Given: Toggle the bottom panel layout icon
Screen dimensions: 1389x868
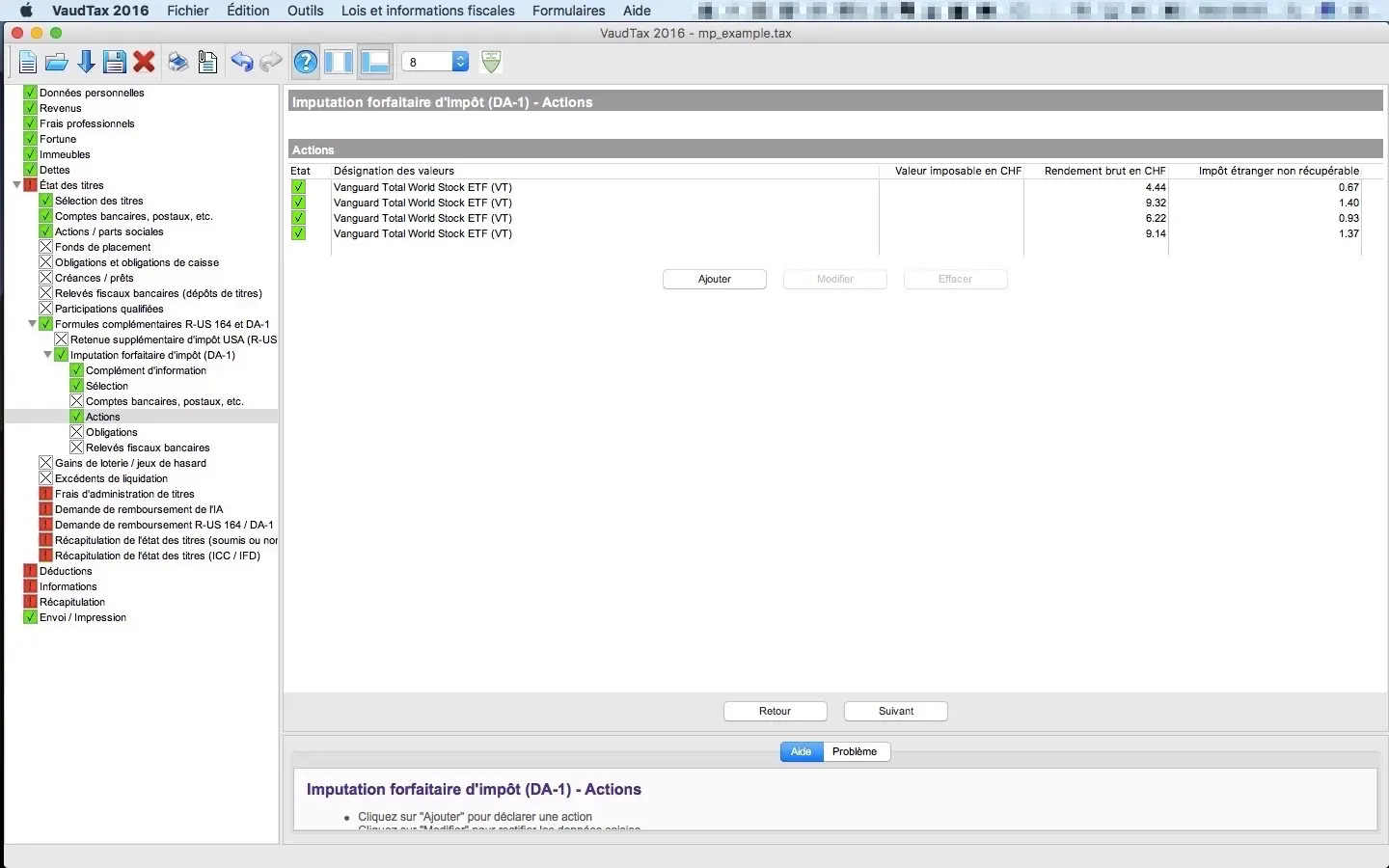Looking at the screenshot, I should coord(374,63).
